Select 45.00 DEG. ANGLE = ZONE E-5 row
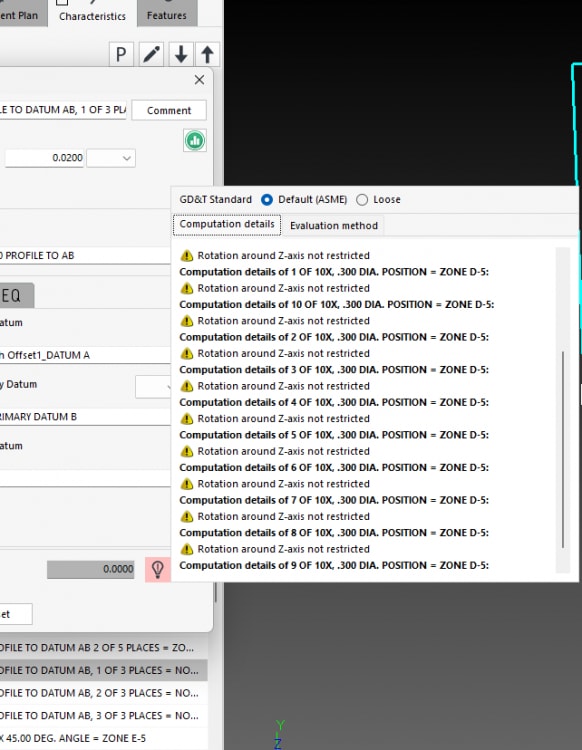The image size is (582, 750). [x=103, y=738]
